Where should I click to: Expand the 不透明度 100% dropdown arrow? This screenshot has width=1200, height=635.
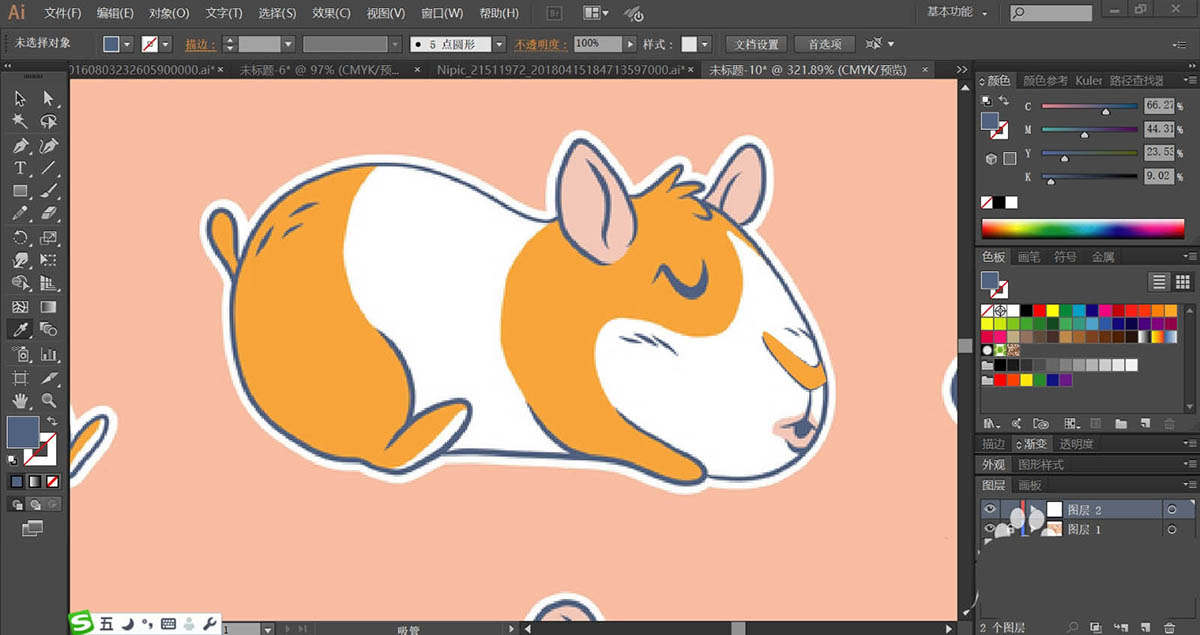point(630,44)
